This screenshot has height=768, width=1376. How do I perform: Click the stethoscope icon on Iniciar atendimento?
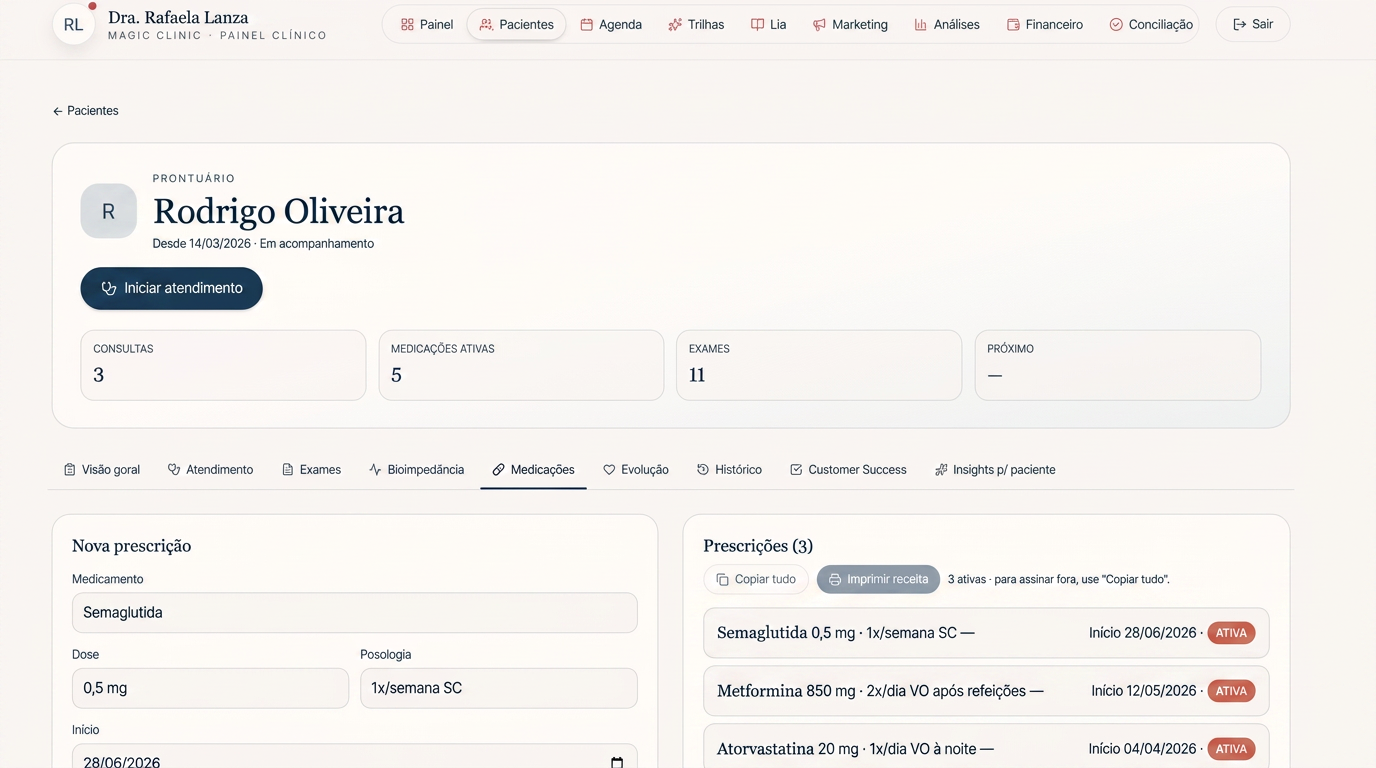coord(109,288)
